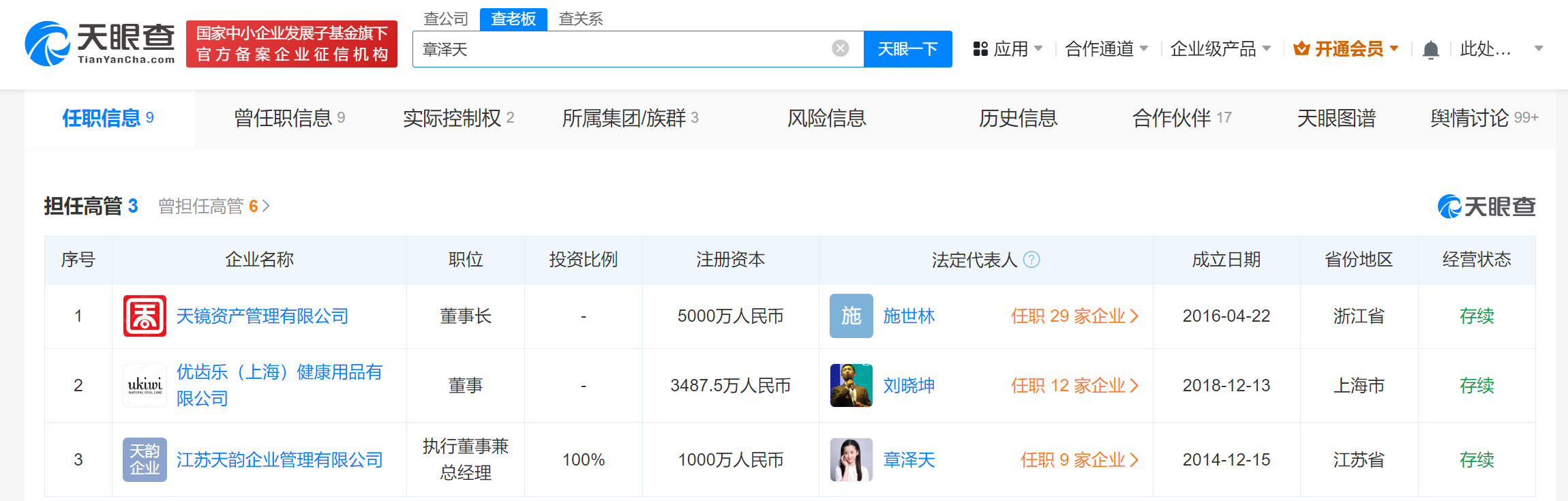Image resolution: width=1568 pixels, height=501 pixels.
Task: Click 天镜资产管理有限公司 red company logo
Action: (145, 316)
